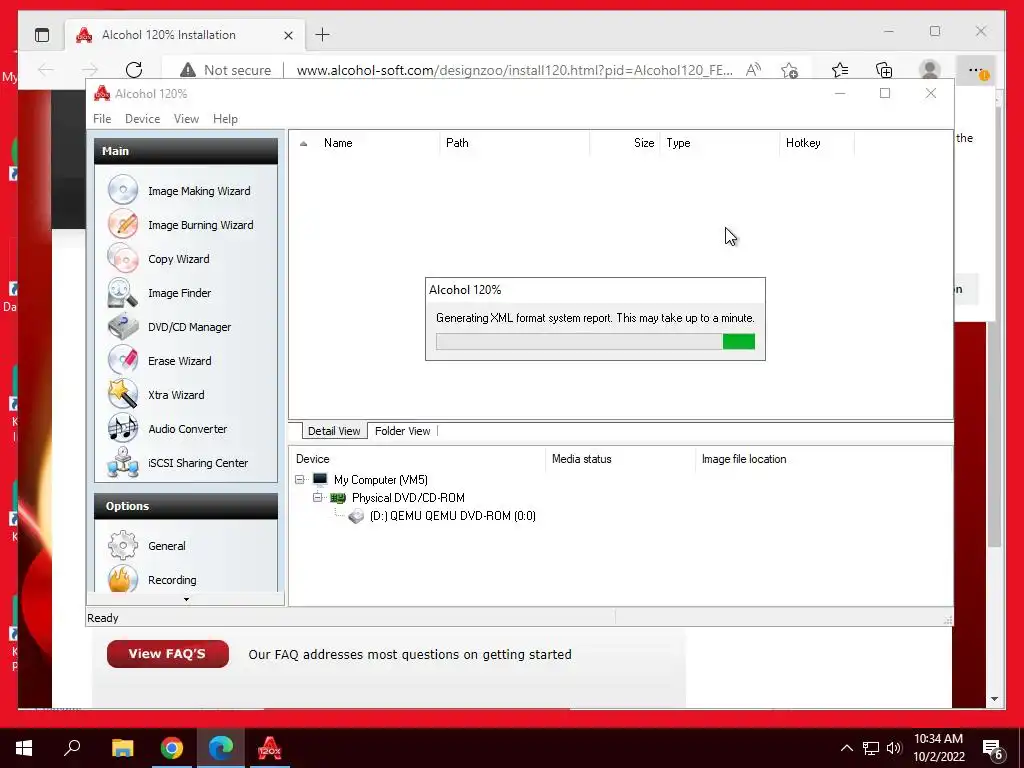Close the Alcohol 120% Installation tab
Screen dimensions: 1024x768
(x=288, y=35)
